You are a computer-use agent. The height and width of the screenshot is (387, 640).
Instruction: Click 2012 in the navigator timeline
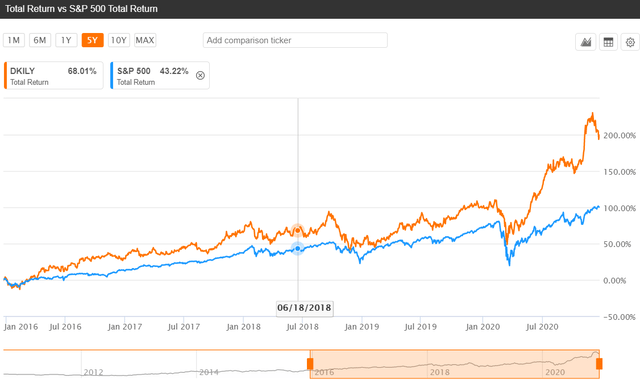tap(93, 372)
